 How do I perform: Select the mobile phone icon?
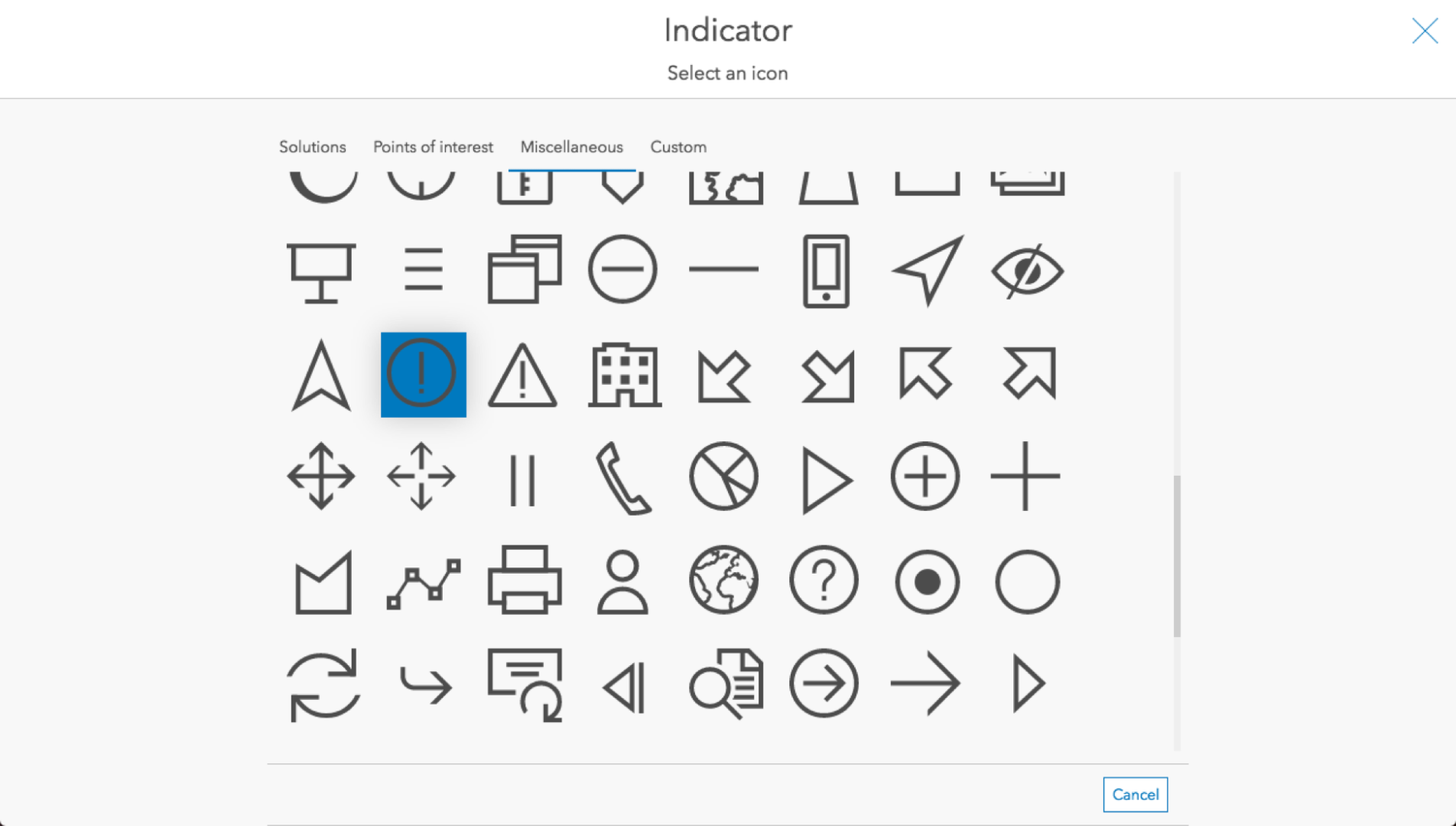(826, 271)
